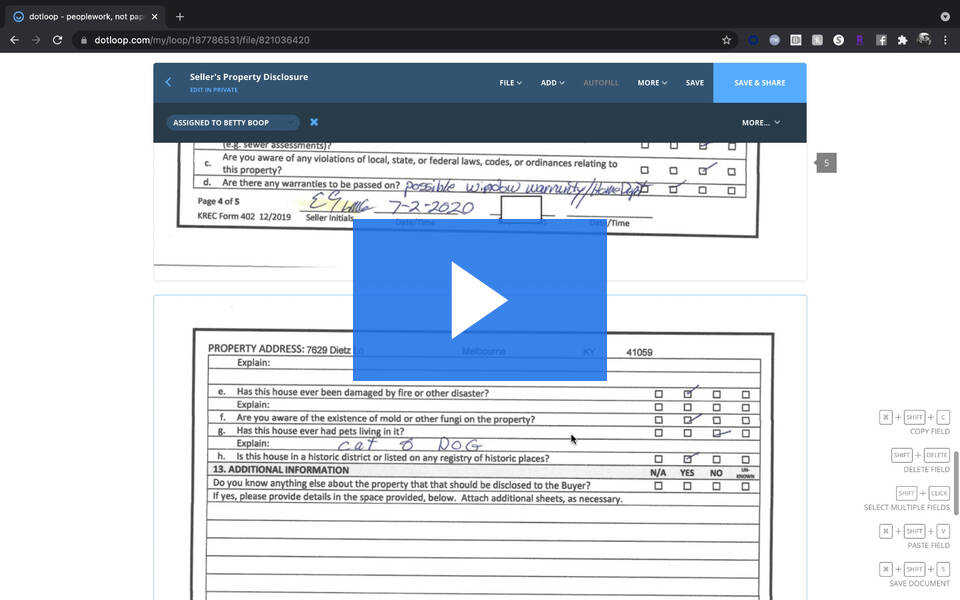Open the Chrome extensions puzzle icon
Image resolution: width=960 pixels, height=600 pixels.
(x=902, y=40)
